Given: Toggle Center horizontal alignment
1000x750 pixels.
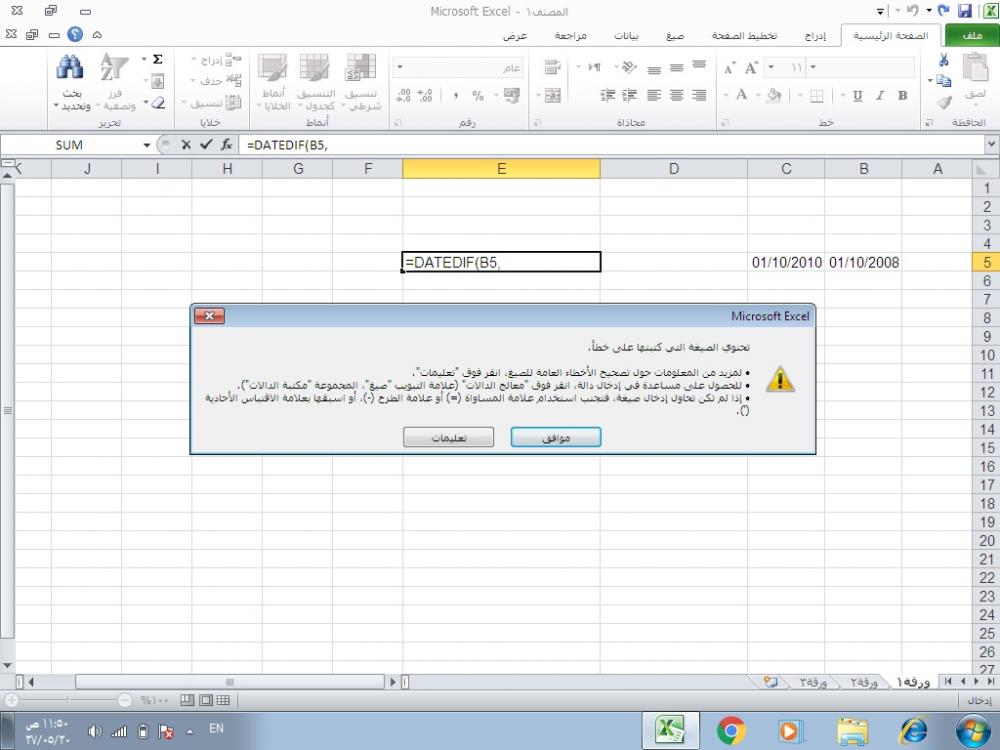Looking at the screenshot, I should point(677,96).
